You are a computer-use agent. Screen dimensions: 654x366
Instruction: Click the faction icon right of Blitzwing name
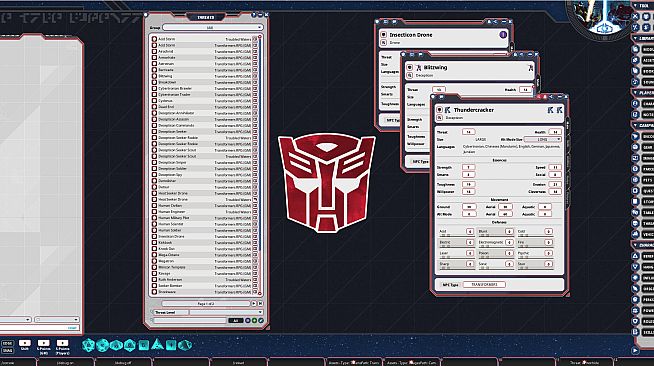[x=531, y=68]
